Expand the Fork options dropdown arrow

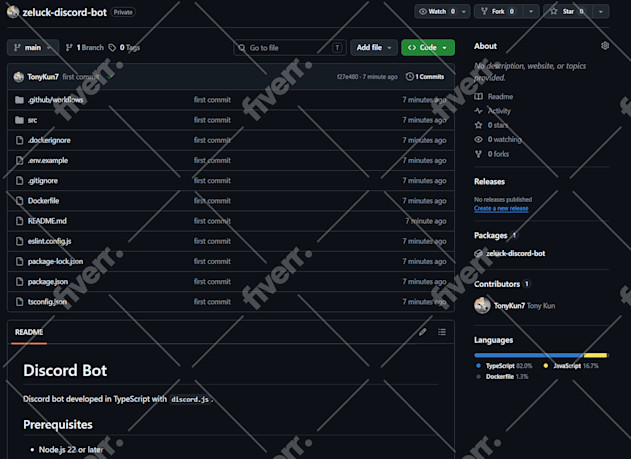[531, 11]
